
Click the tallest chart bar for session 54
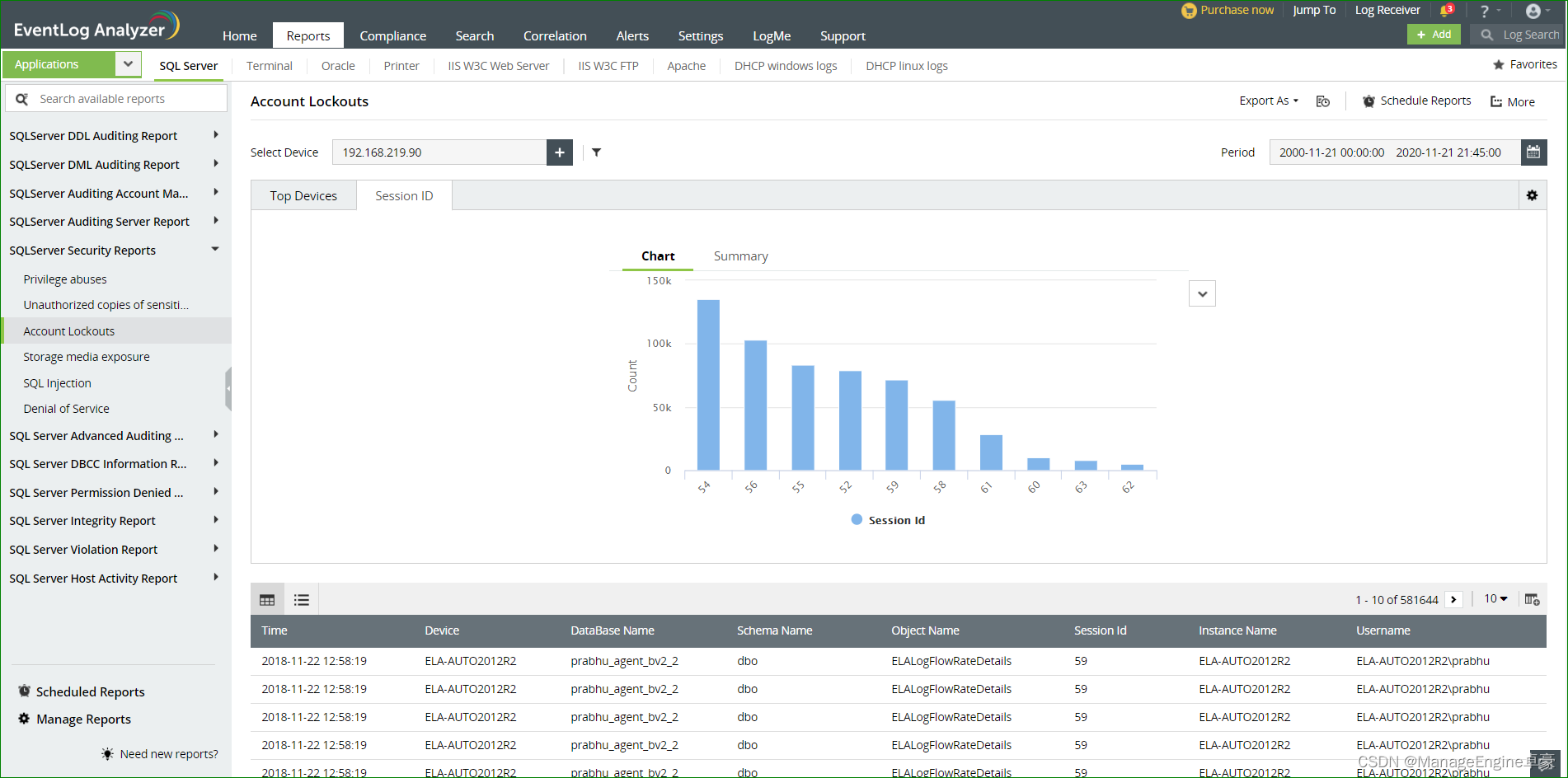coord(708,385)
